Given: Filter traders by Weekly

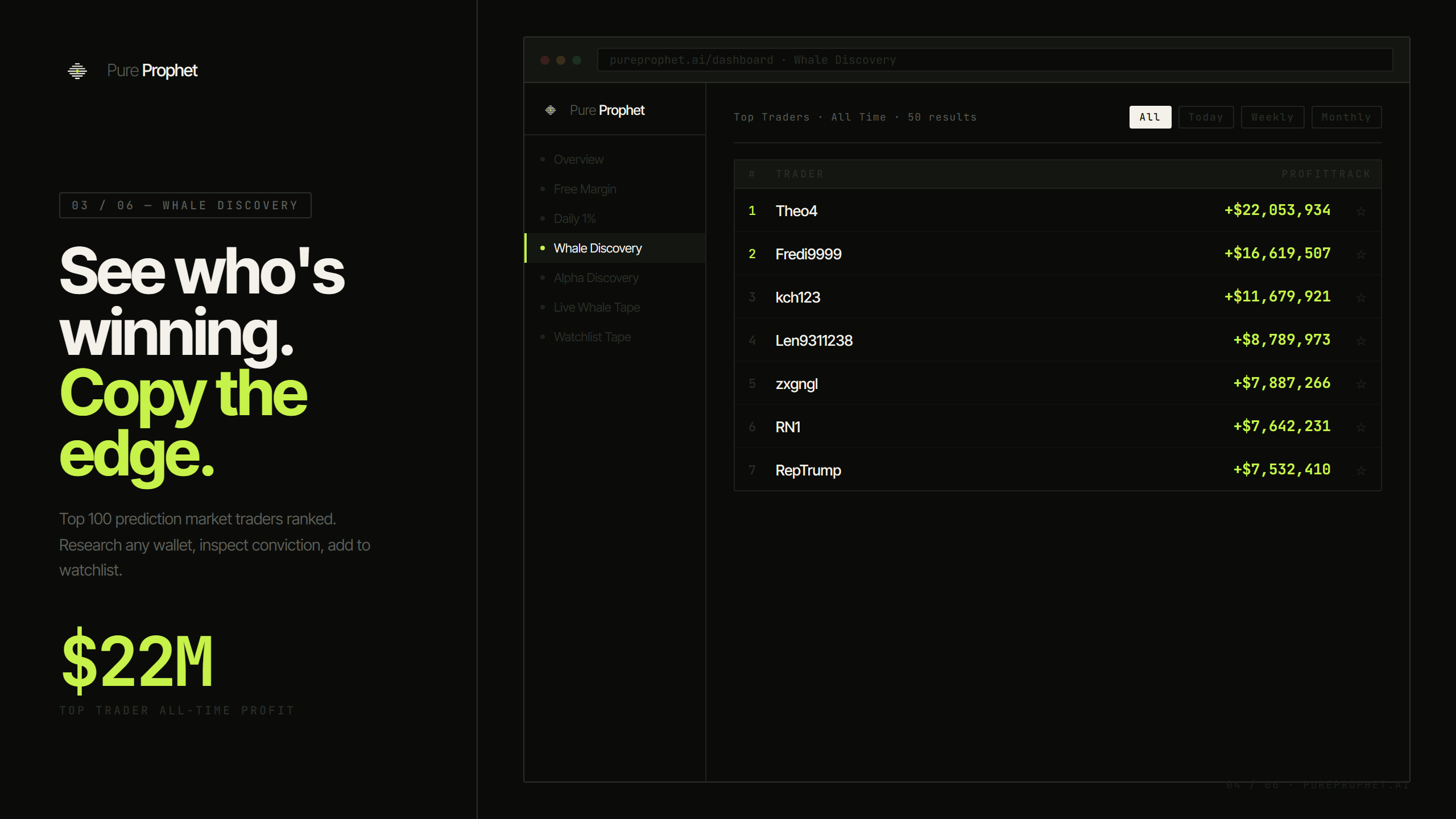Looking at the screenshot, I should coord(1272,117).
